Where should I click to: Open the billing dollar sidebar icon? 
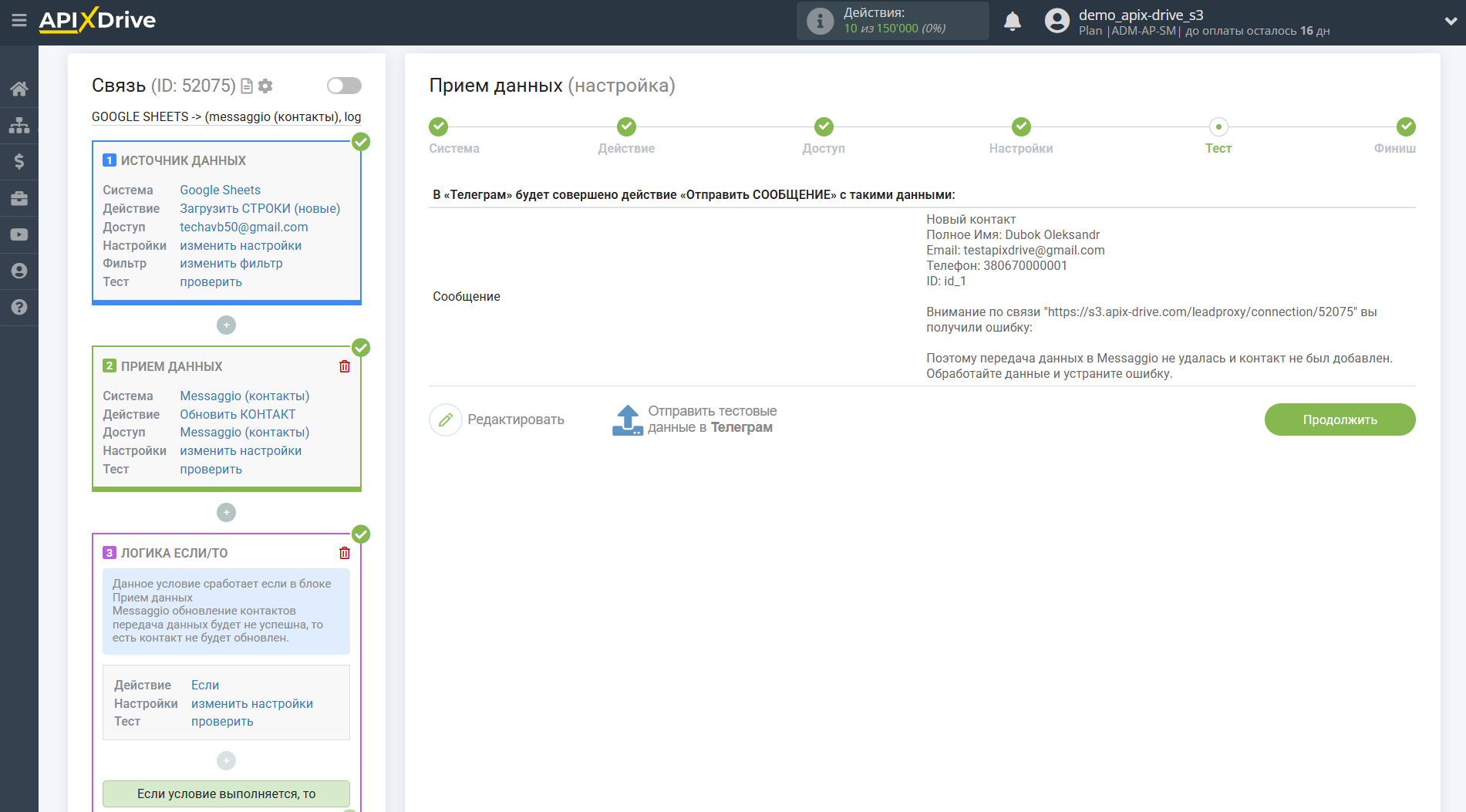click(x=19, y=161)
